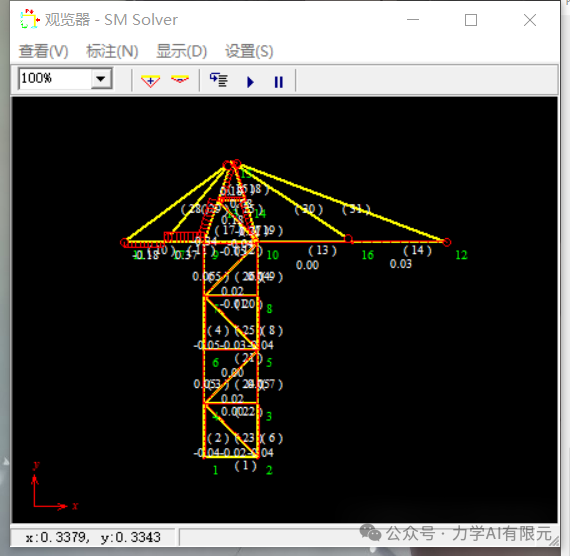
Task: Select the element label (13) on the jib
Action: coord(322,250)
